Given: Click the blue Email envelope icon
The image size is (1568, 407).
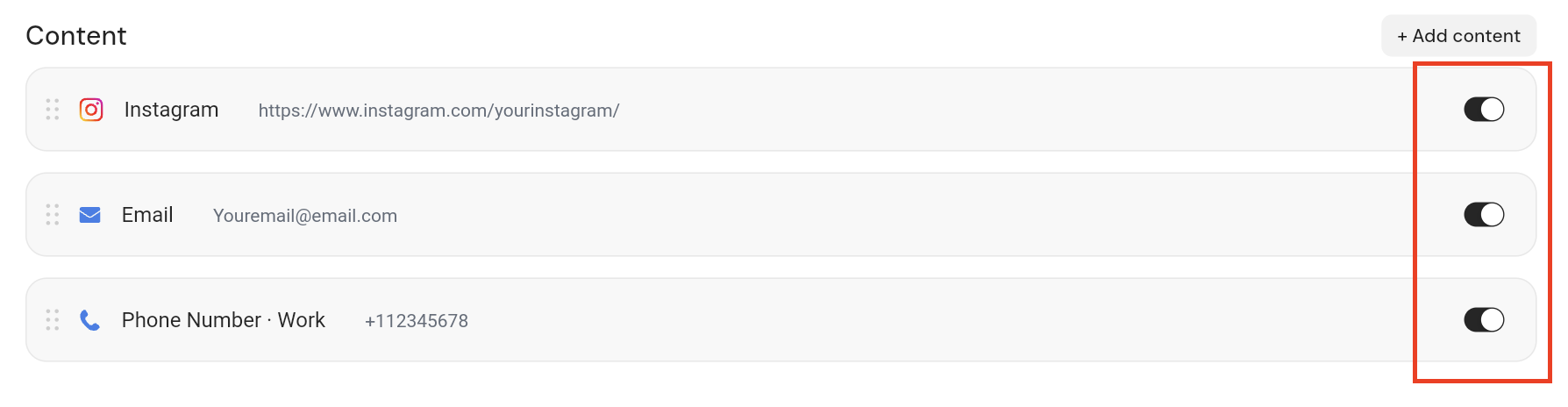Looking at the screenshot, I should (90, 215).
